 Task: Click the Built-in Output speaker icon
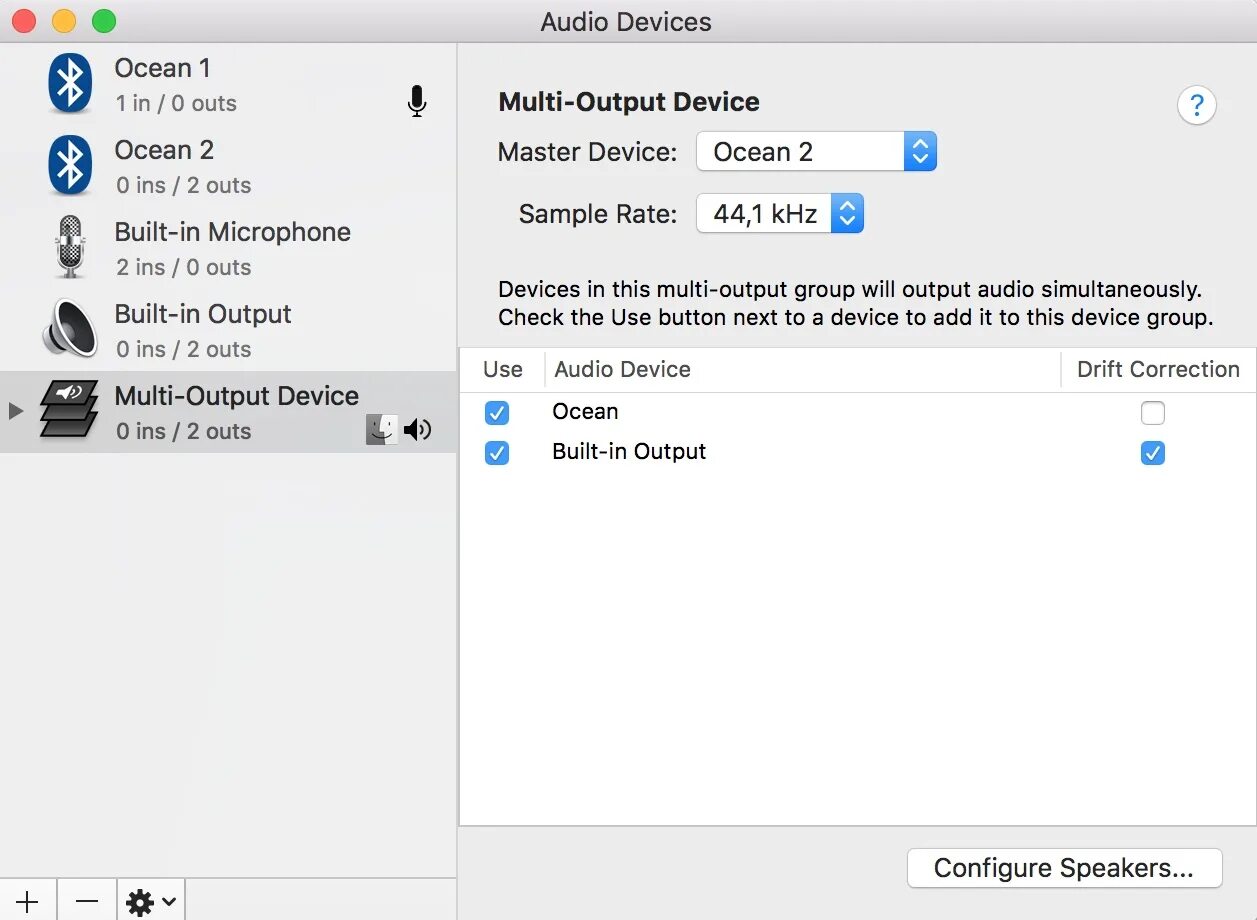[70, 329]
